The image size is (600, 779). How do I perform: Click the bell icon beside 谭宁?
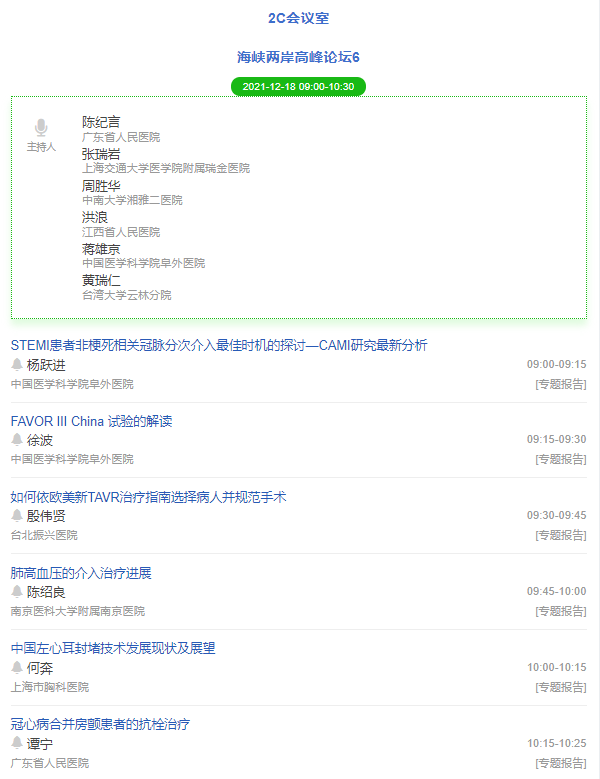[x=17, y=743]
